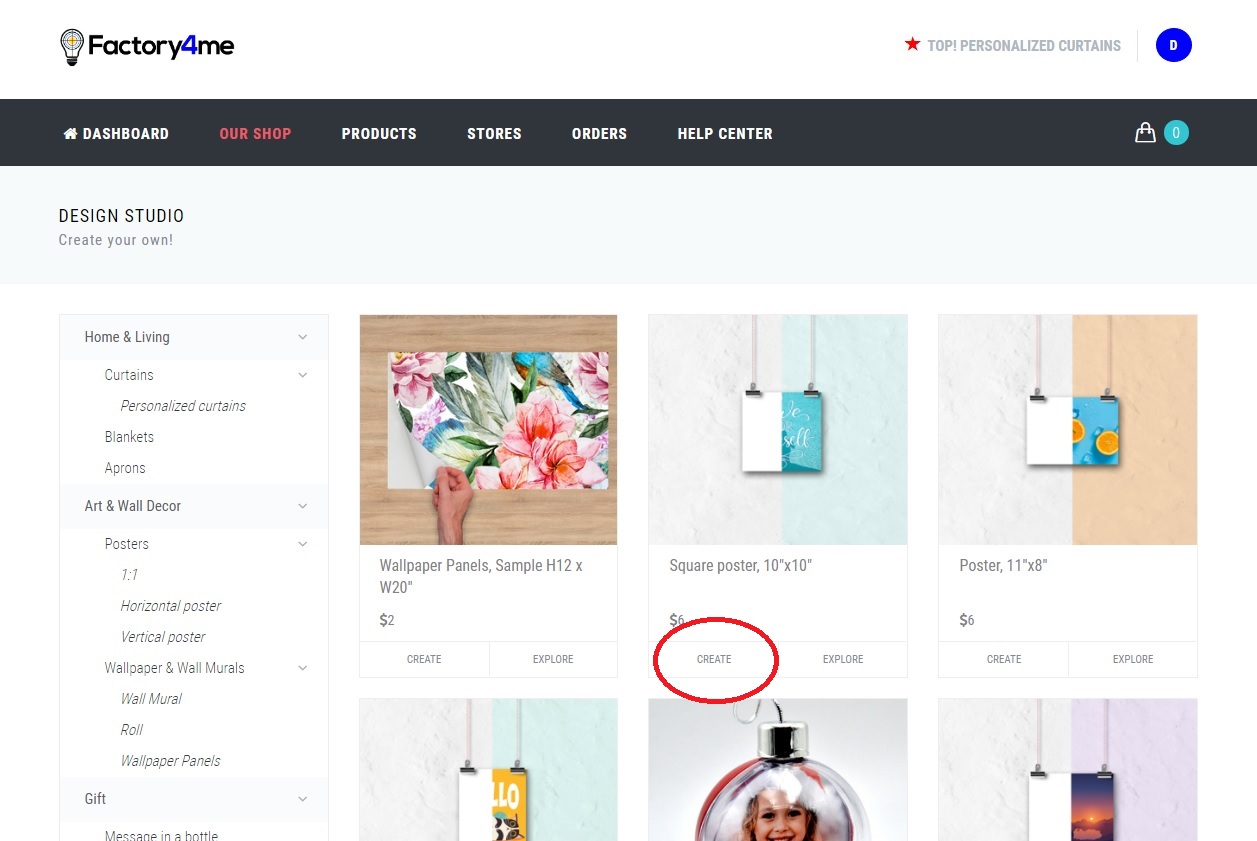Open the shopping cart bag icon

coord(1145,132)
